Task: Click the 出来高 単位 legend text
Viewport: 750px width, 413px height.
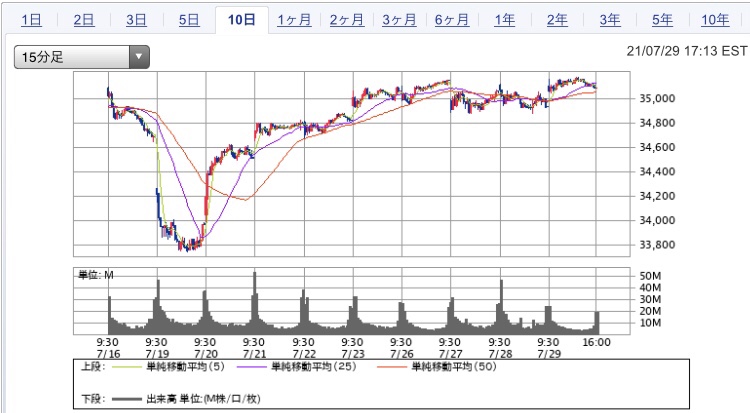Action: tap(203, 399)
